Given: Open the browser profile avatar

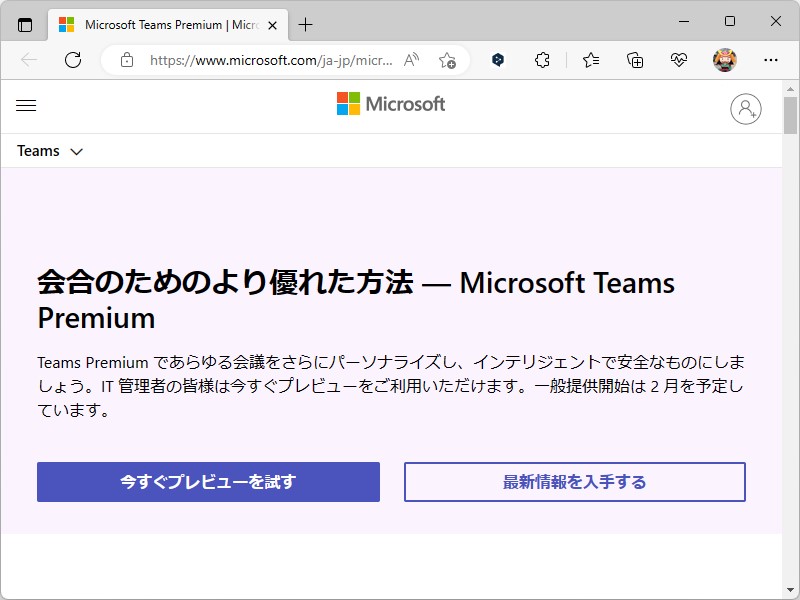Looking at the screenshot, I should point(723,60).
